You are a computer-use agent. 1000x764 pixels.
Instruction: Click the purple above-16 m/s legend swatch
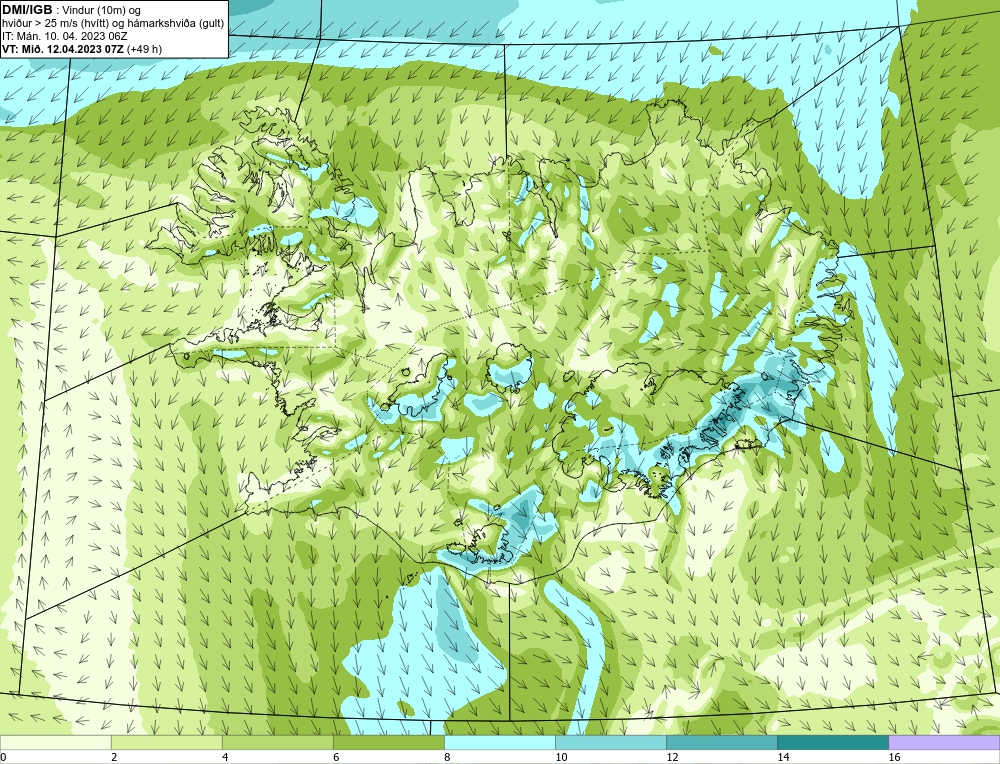click(944, 742)
